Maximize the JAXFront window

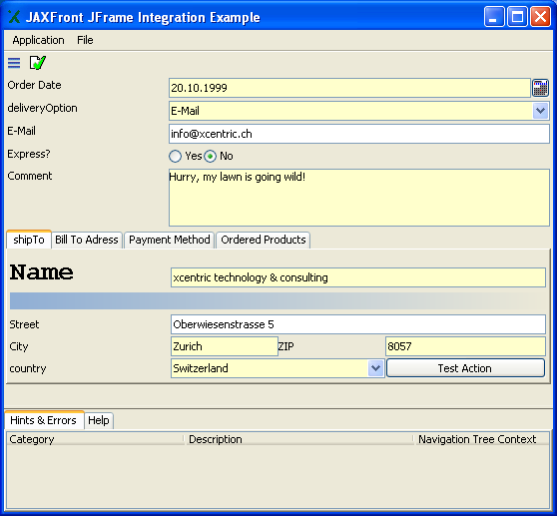point(517,16)
